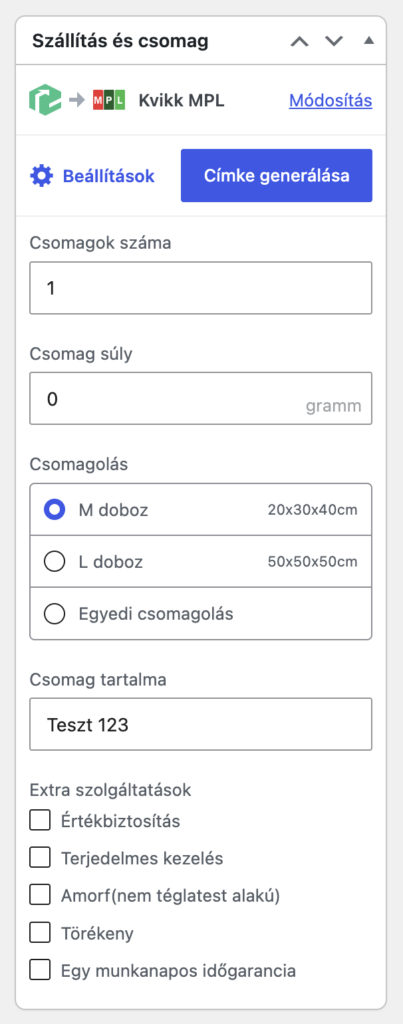The height and width of the screenshot is (1024, 403).
Task: Collapse the Szállítás és csomag panel triangle
Action: click(368, 40)
